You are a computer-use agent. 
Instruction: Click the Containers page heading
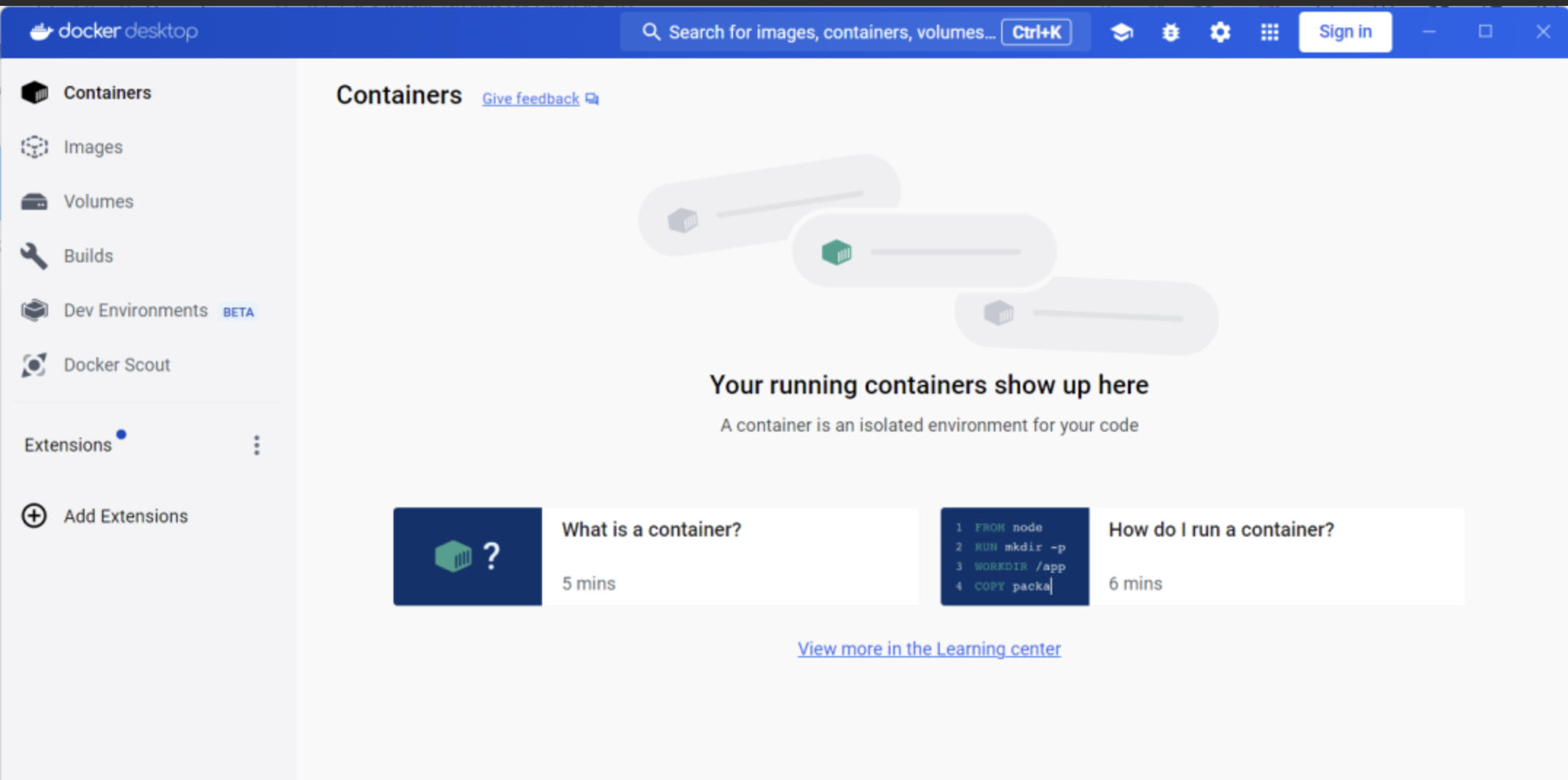(399, 95)
